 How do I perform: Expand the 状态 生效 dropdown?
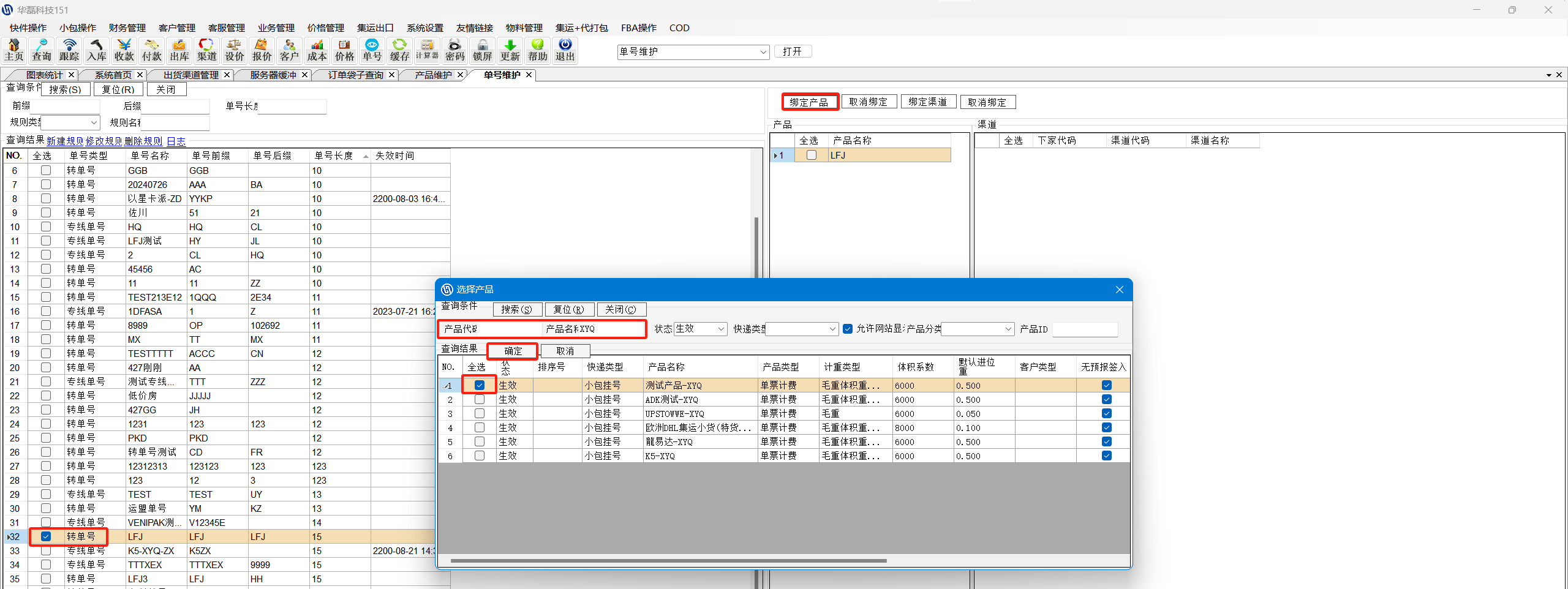coord(720,329)
